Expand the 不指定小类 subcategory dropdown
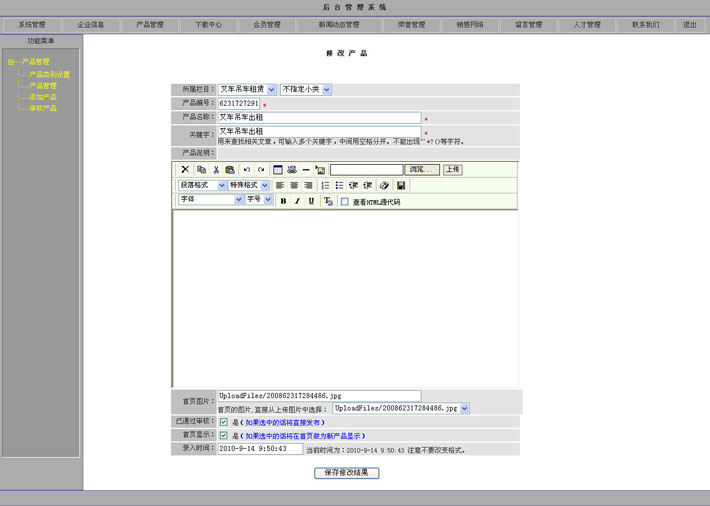The width and height of the screenshot is (710, 506). [x=306, y=89]
